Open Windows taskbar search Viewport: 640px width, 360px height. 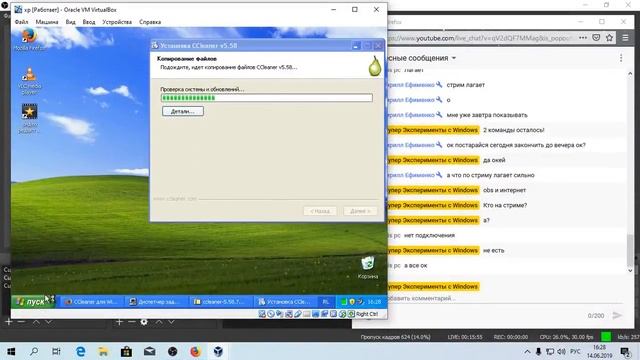point(34,351)
